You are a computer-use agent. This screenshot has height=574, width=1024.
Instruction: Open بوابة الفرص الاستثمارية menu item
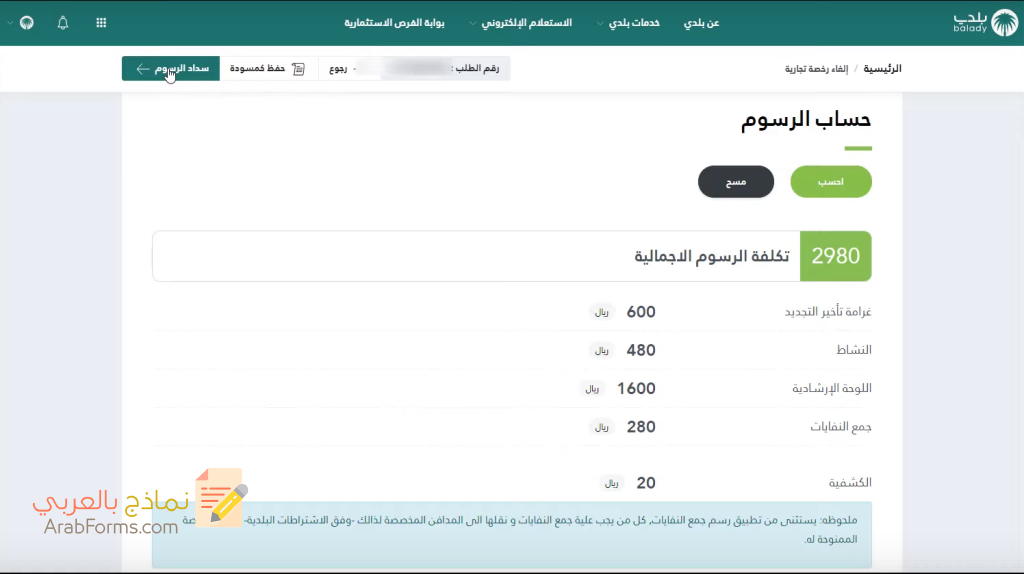click(394, 23)
